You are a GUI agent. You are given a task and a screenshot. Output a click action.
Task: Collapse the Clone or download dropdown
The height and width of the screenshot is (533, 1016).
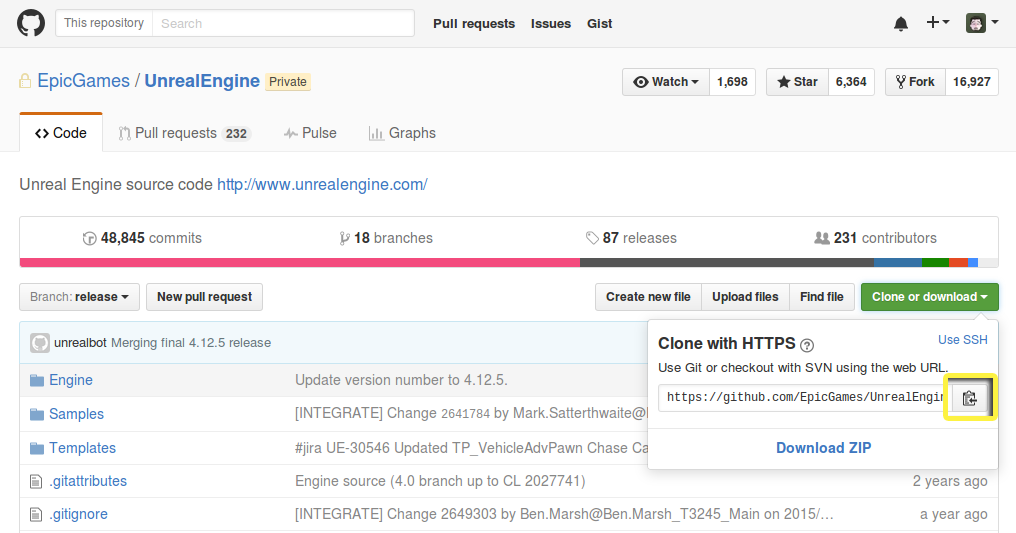point(929,297)
